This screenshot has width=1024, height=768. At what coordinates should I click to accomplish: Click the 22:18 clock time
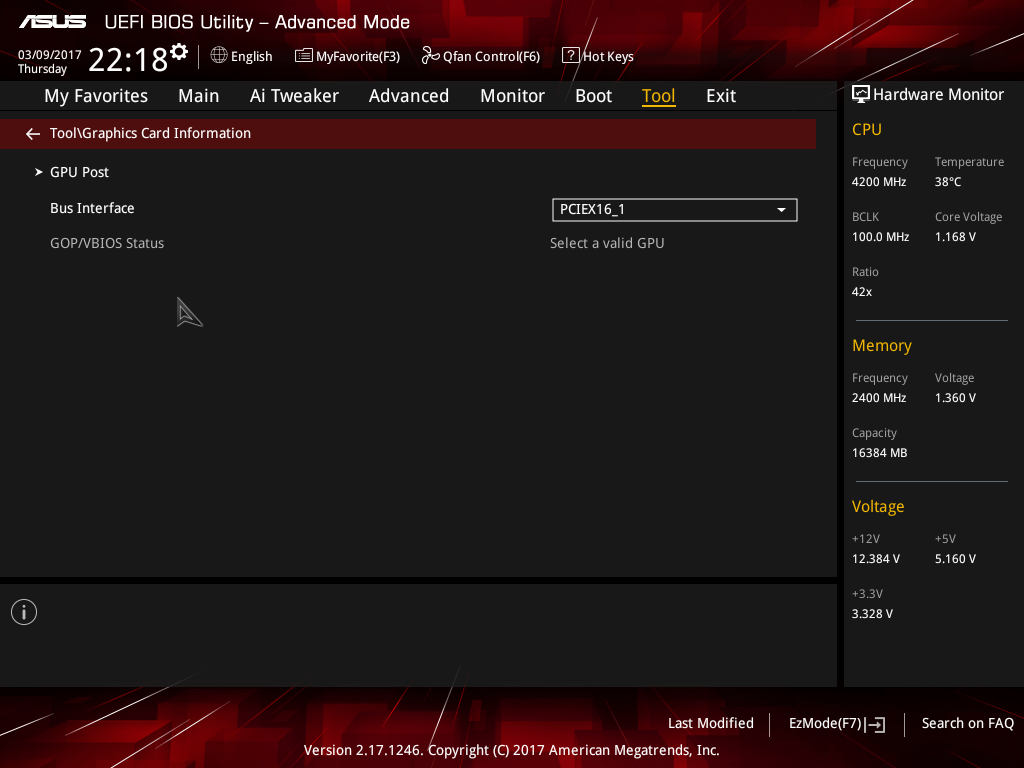128,59
